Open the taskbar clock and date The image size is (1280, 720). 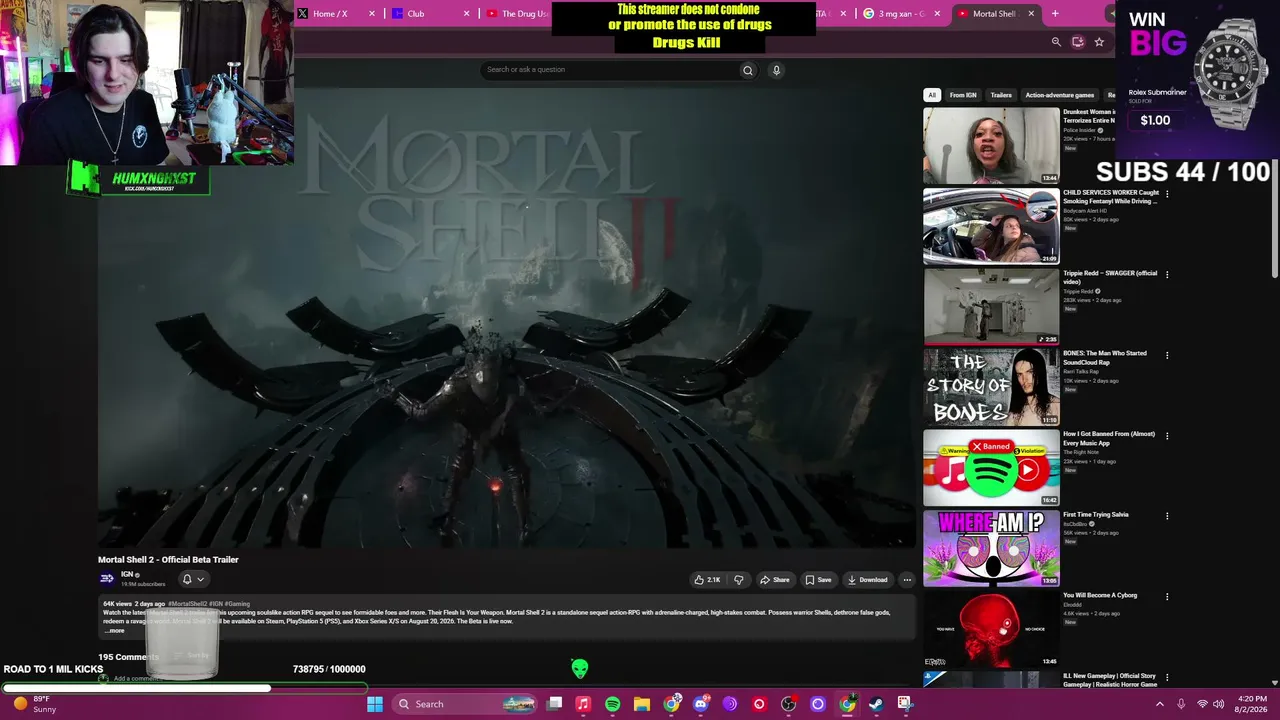point(1252,704)
